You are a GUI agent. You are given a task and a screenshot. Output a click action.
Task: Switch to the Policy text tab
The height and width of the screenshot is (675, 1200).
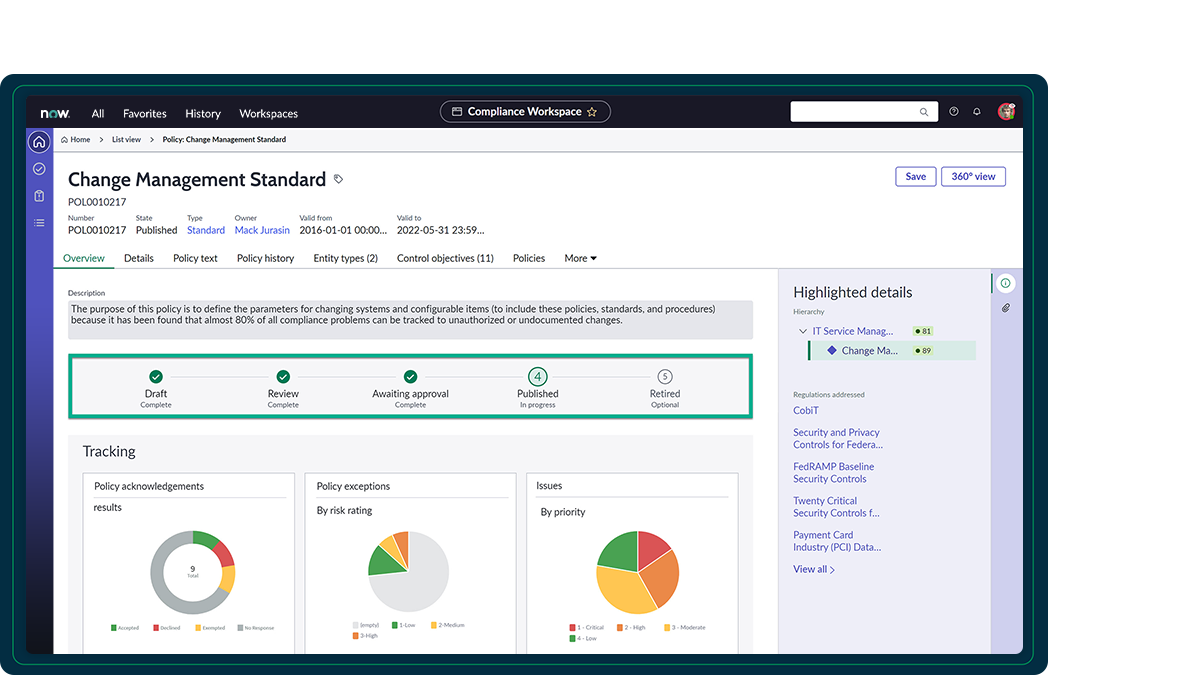[x=195, y=258]
